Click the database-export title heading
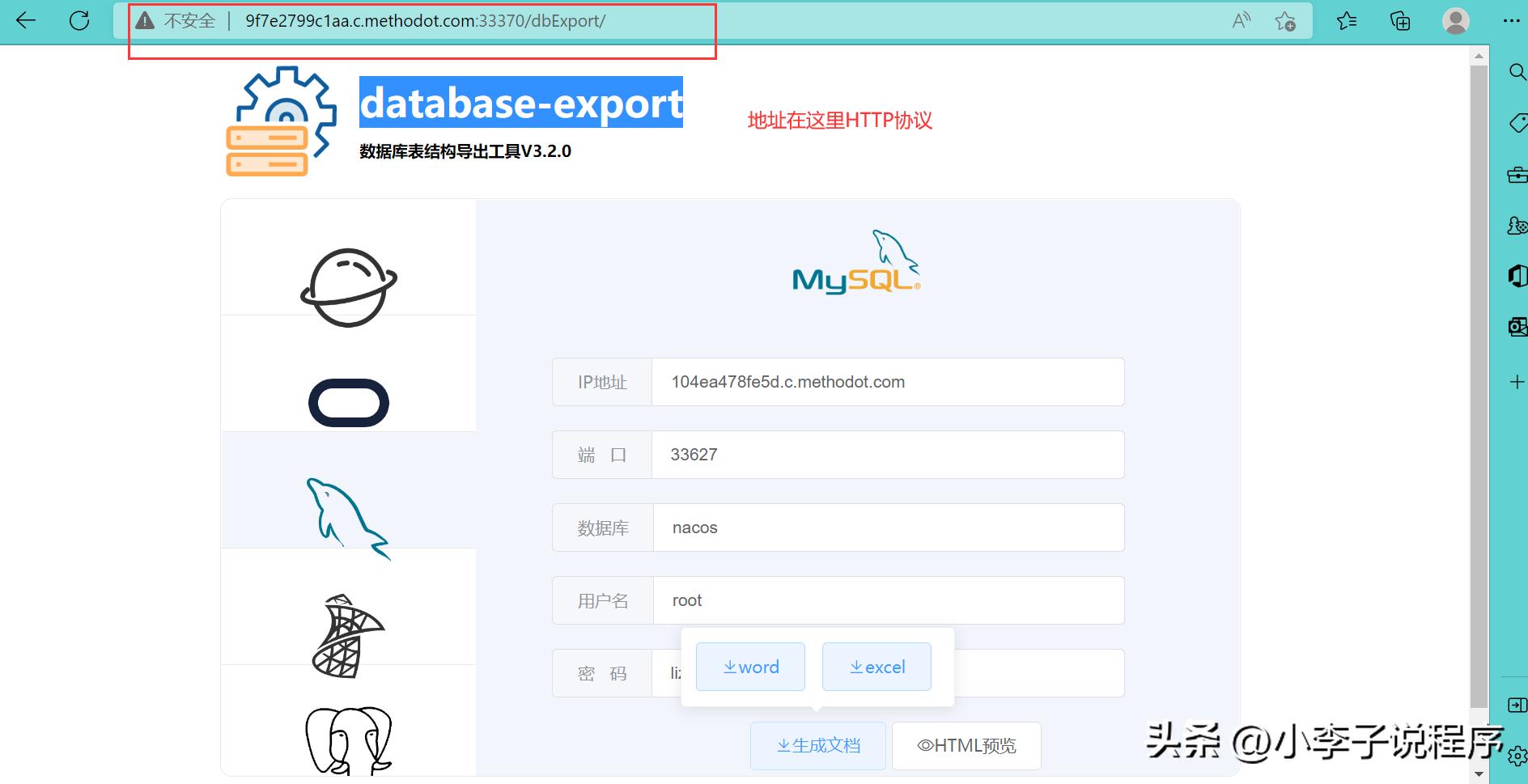Screen dimensions: 1528x784 tap(521, 103)
